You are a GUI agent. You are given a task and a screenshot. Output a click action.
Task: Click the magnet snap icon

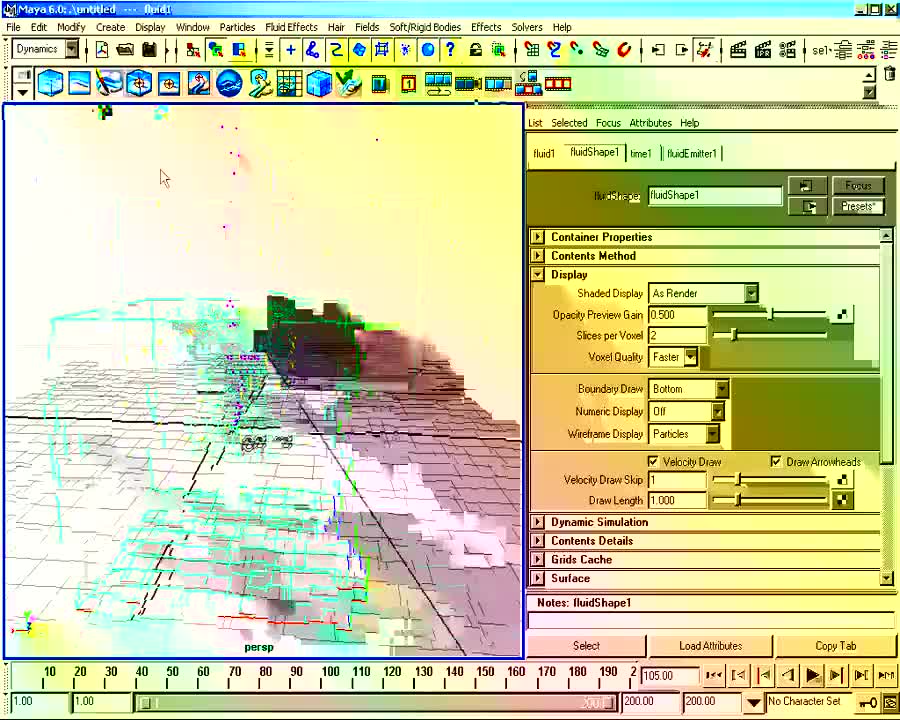tap(624, 49)
